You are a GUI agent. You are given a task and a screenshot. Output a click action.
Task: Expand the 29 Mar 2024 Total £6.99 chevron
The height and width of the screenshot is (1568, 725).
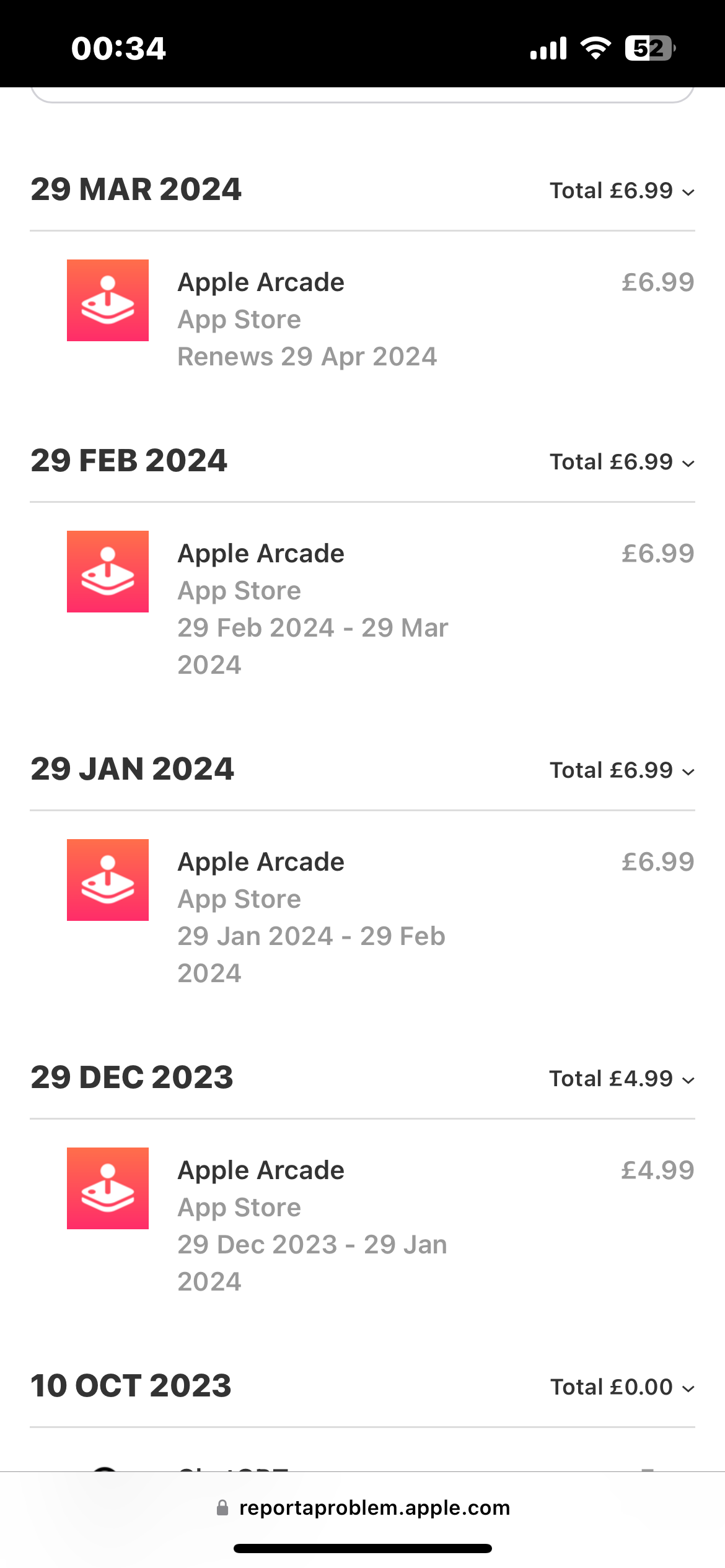[x=688, y=192]
